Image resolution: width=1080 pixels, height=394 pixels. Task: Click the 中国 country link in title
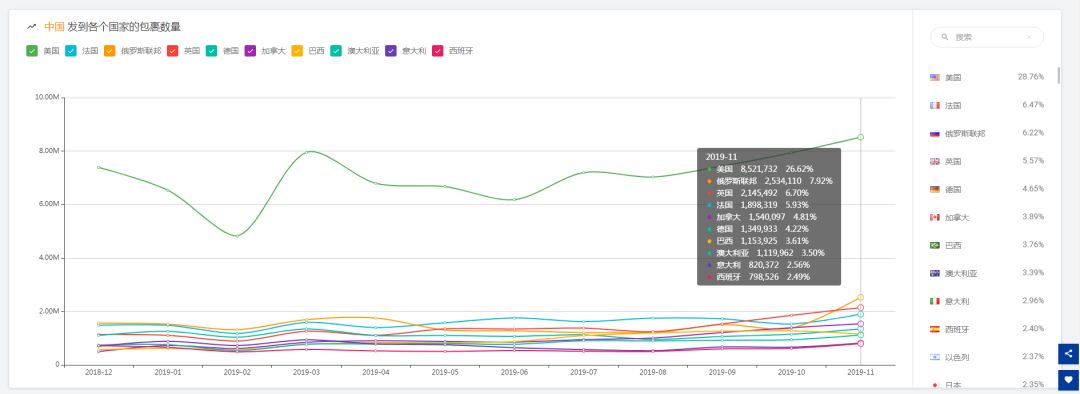54,27
